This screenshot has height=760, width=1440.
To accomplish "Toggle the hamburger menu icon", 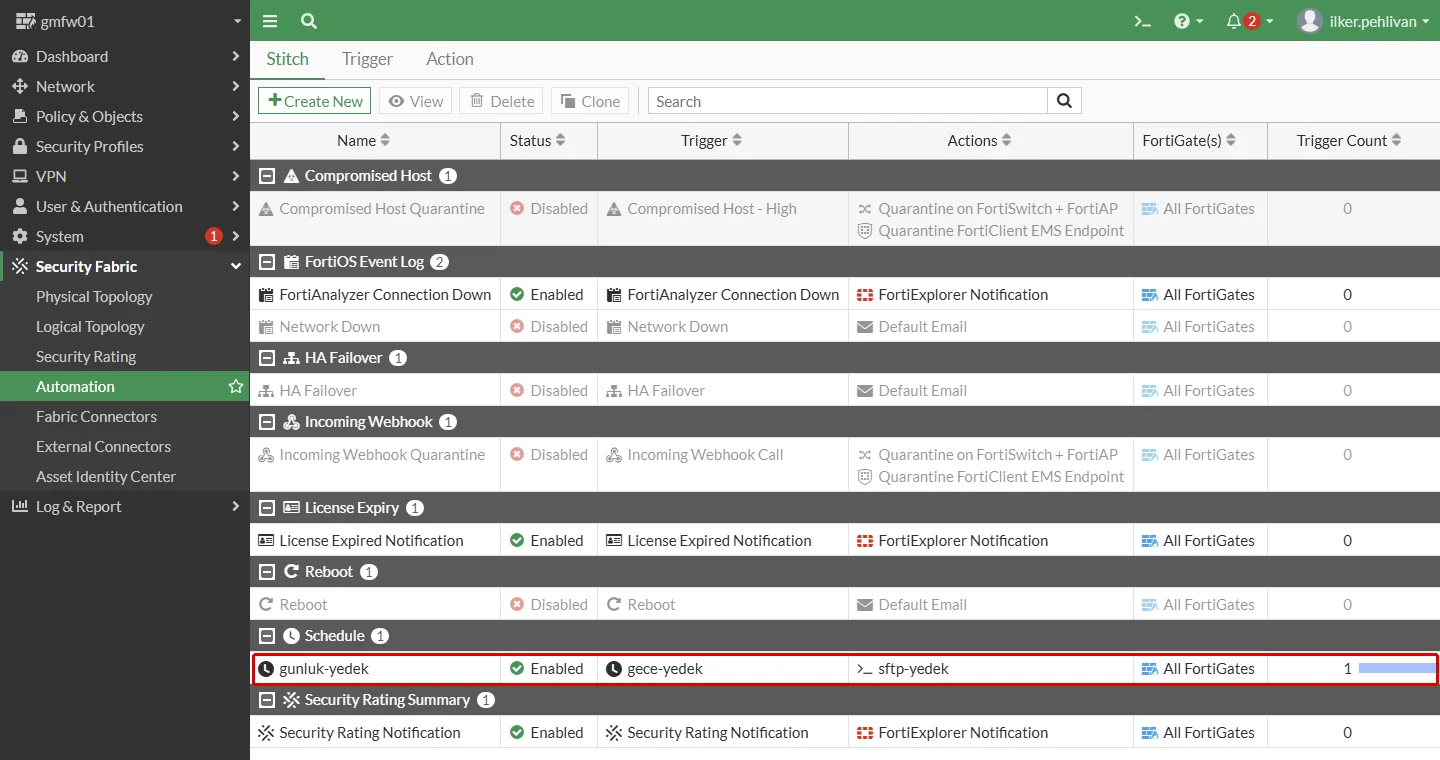I will tap(270, 21).
